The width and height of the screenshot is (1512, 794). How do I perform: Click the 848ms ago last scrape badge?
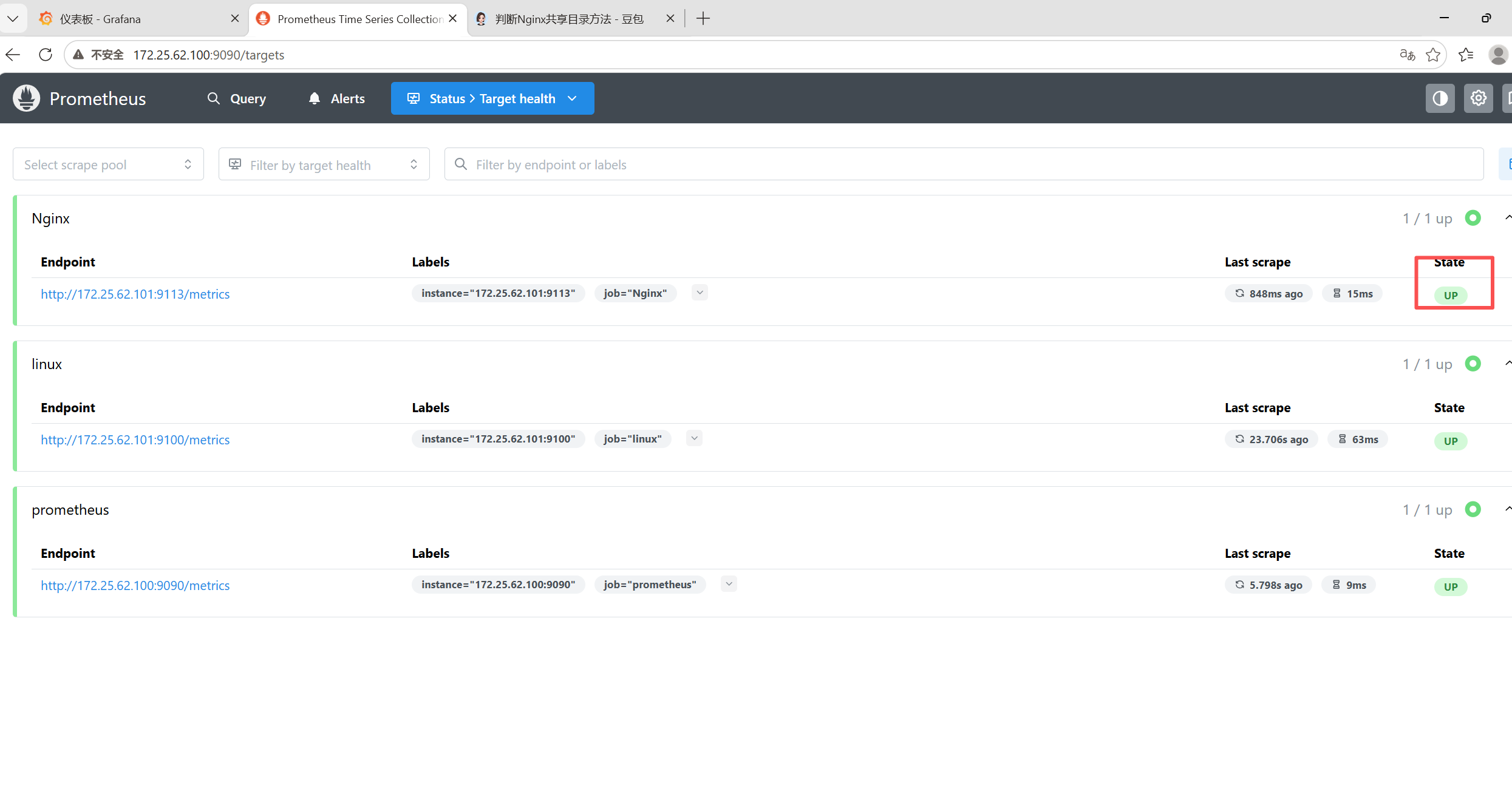1269,294
